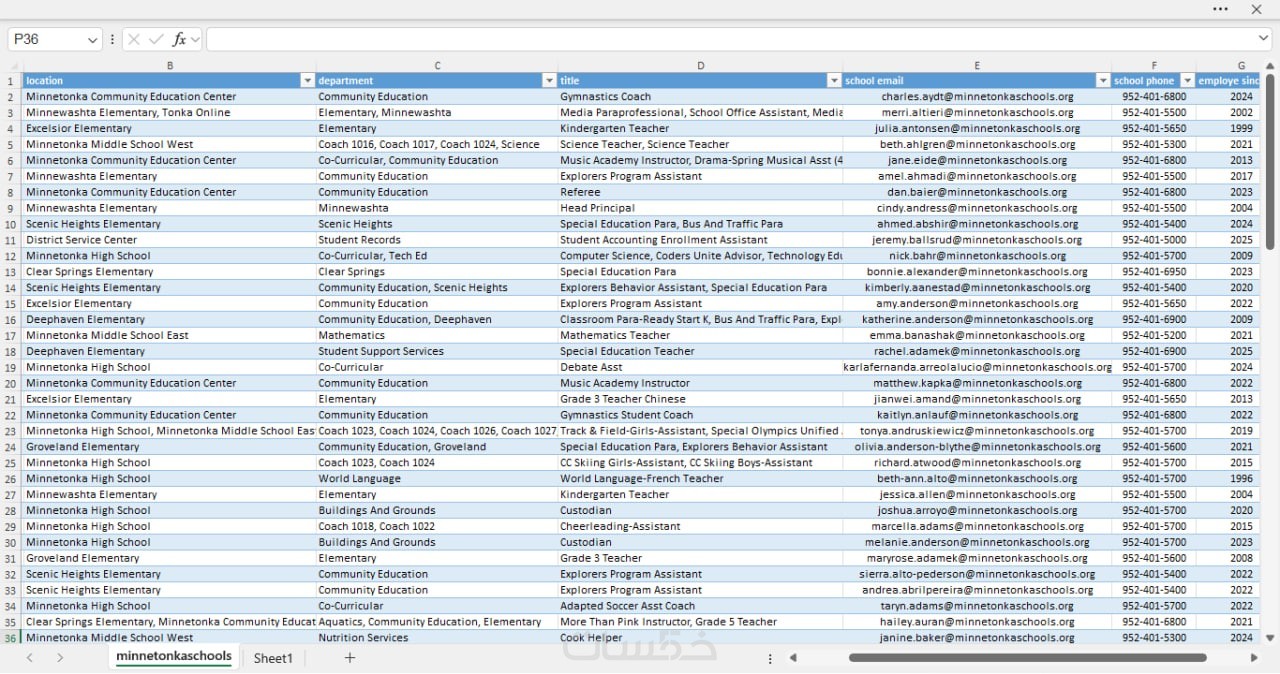
Task: Select cell 'Head Principal'
Action: 700,208
